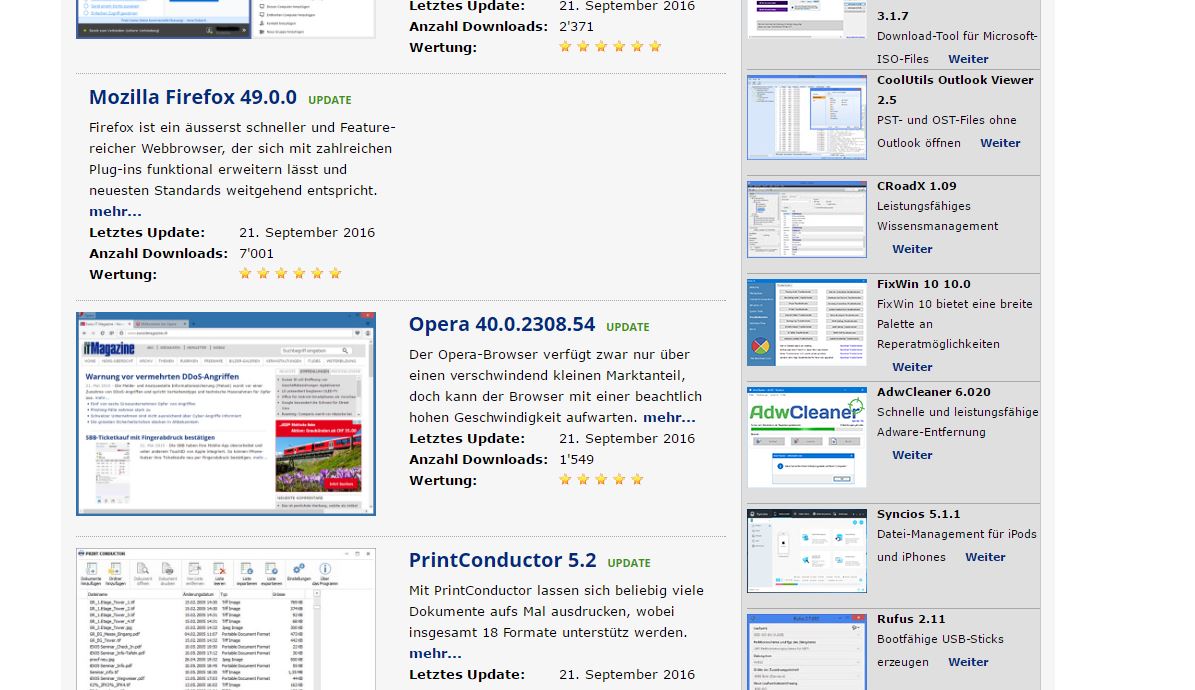Click the "FixWin 10 bietet eine breite" text
This screenshot has width=1195, height=690.
click(x=955, y=303)
